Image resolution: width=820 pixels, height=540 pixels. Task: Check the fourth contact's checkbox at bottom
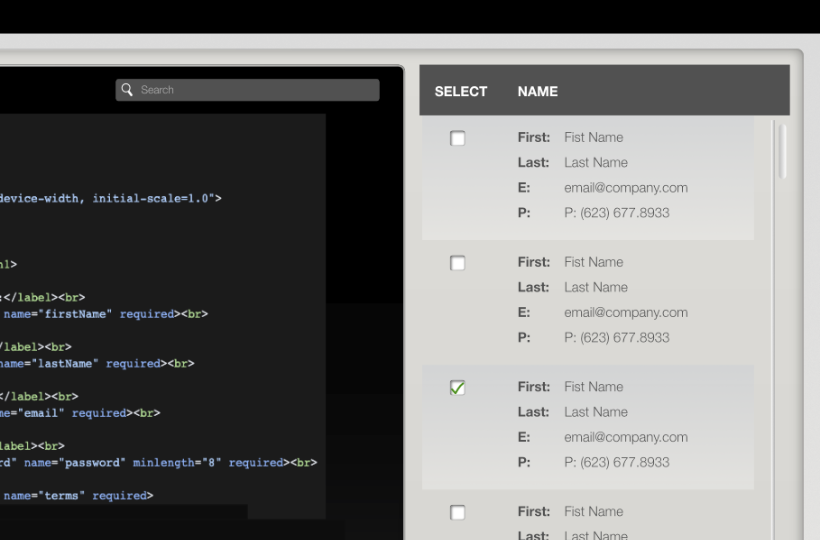click(458, 512)
